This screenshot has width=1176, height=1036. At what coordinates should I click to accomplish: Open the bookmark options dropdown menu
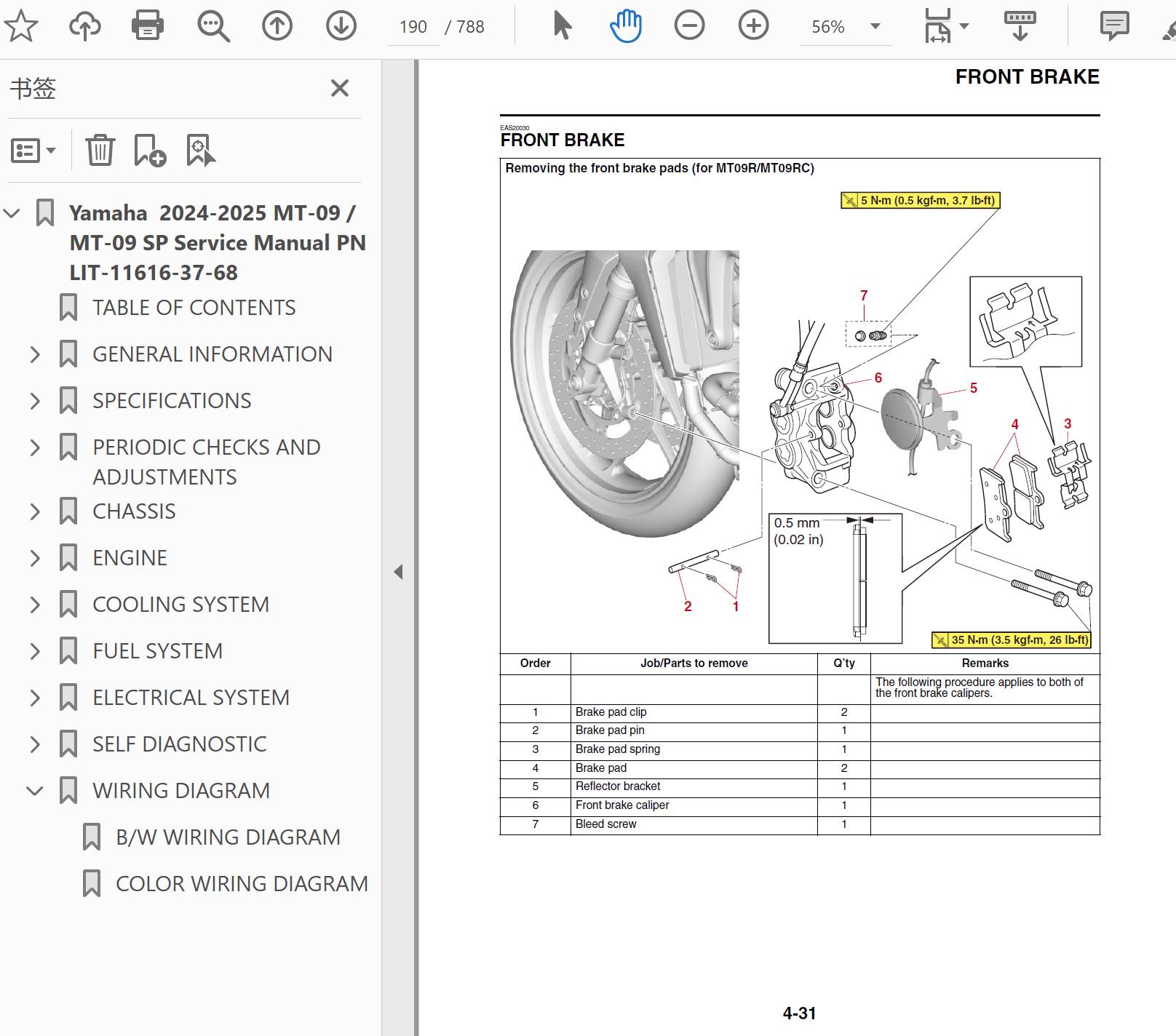(33, 151)
